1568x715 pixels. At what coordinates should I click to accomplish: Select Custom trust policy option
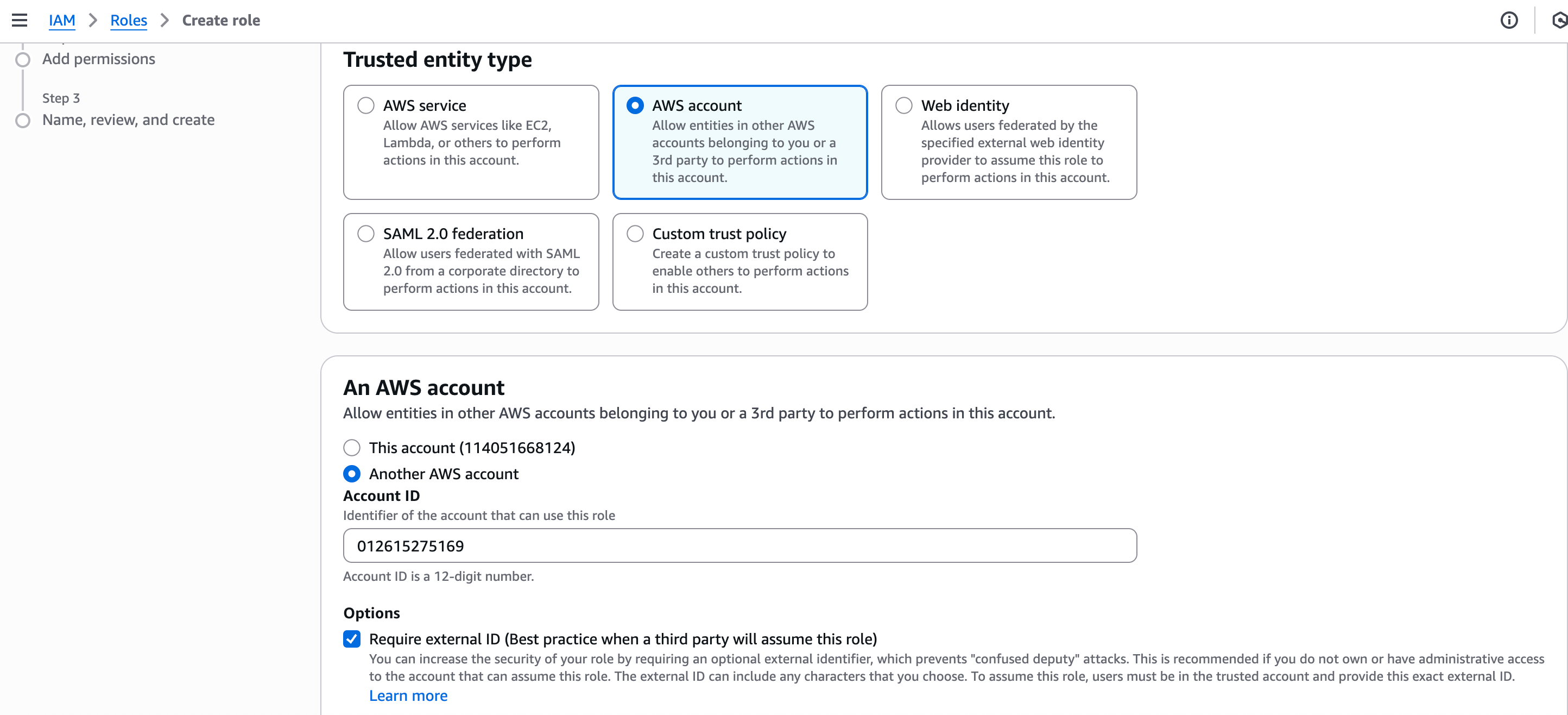coord(635,234)
